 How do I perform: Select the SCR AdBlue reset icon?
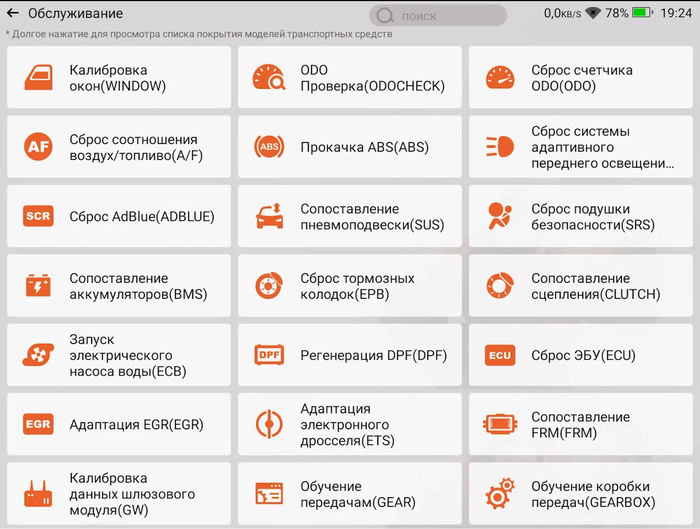click(38, 216)
